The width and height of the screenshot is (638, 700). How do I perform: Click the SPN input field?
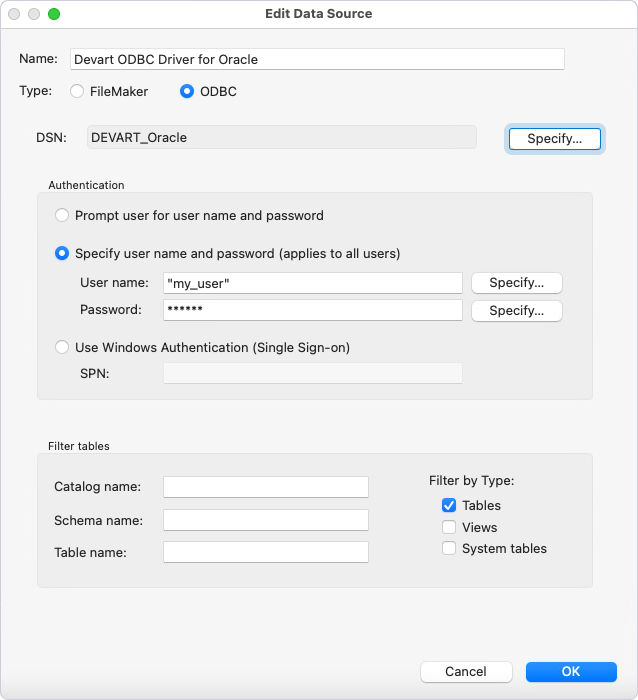[x=313, y=373]
